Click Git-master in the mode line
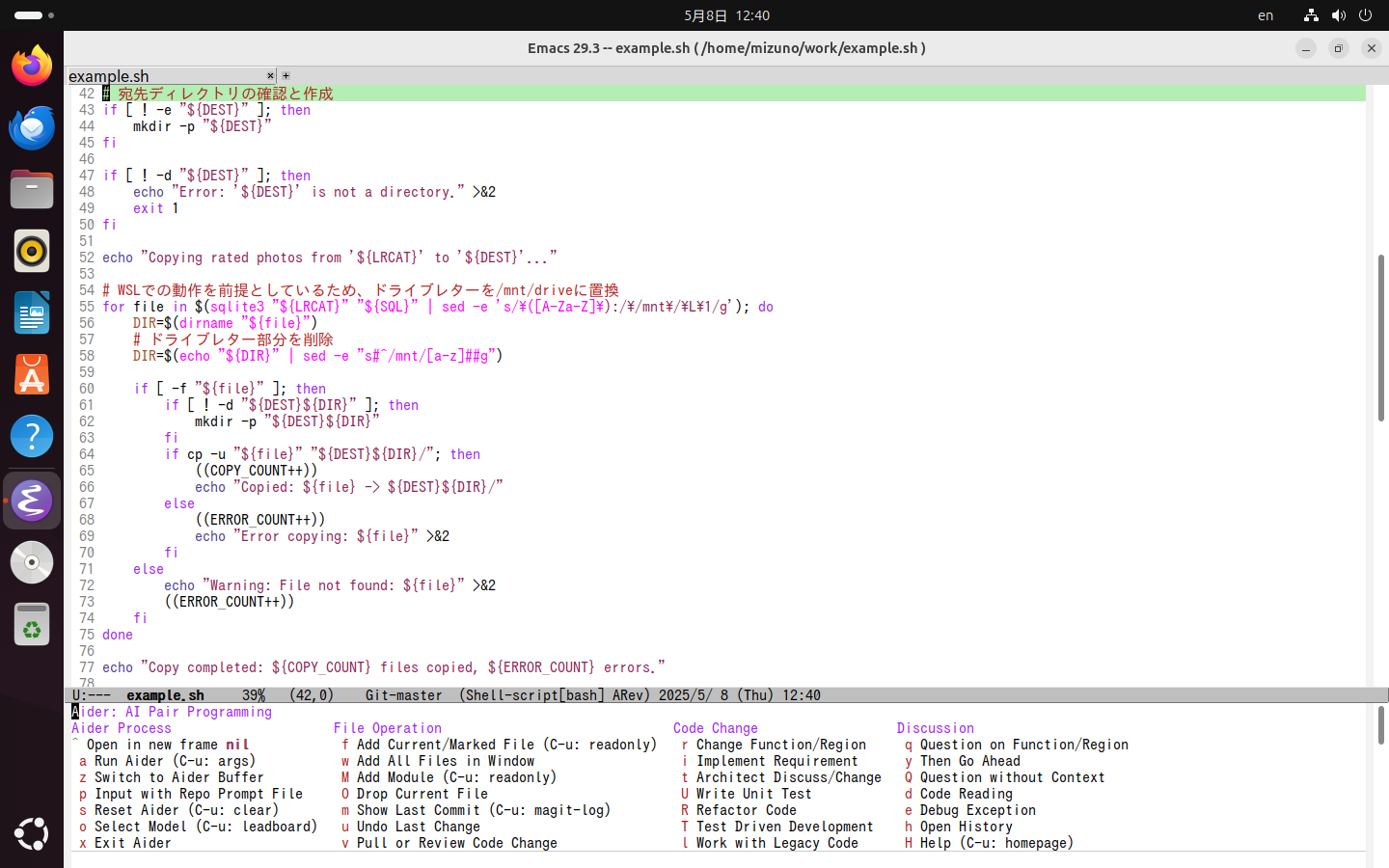This screenshot has width=1389, height=868. 403,695
